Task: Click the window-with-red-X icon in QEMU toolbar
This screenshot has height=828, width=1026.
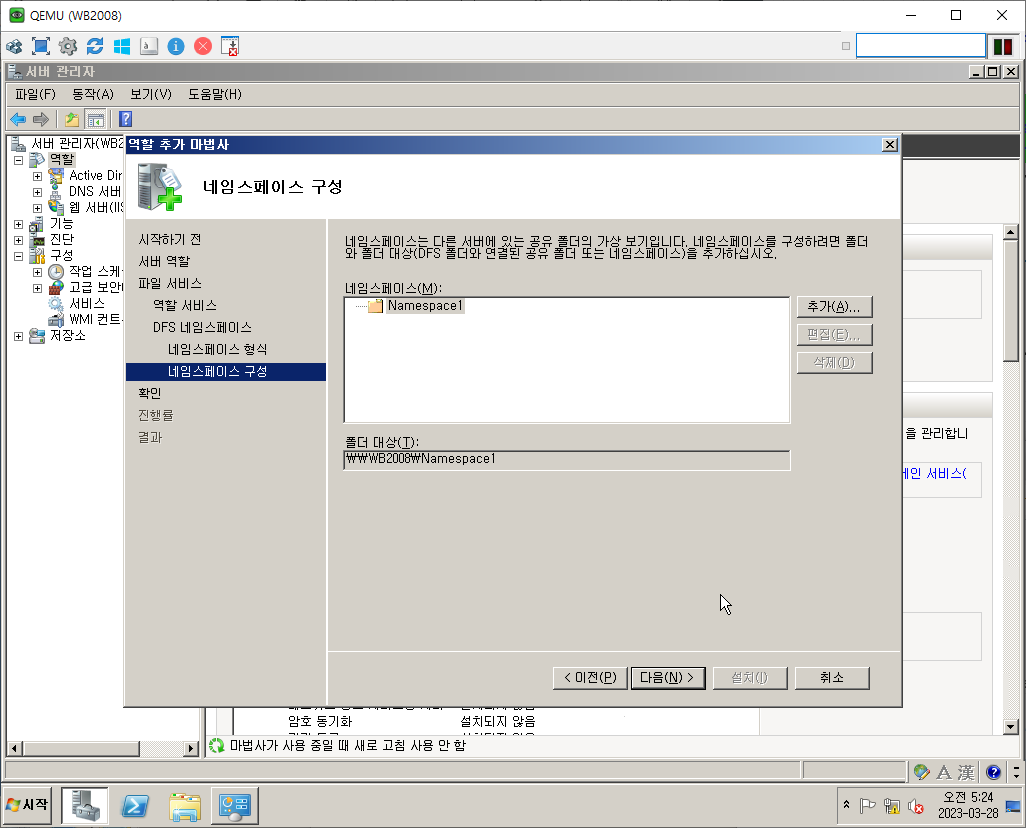Action: point(230,46)
